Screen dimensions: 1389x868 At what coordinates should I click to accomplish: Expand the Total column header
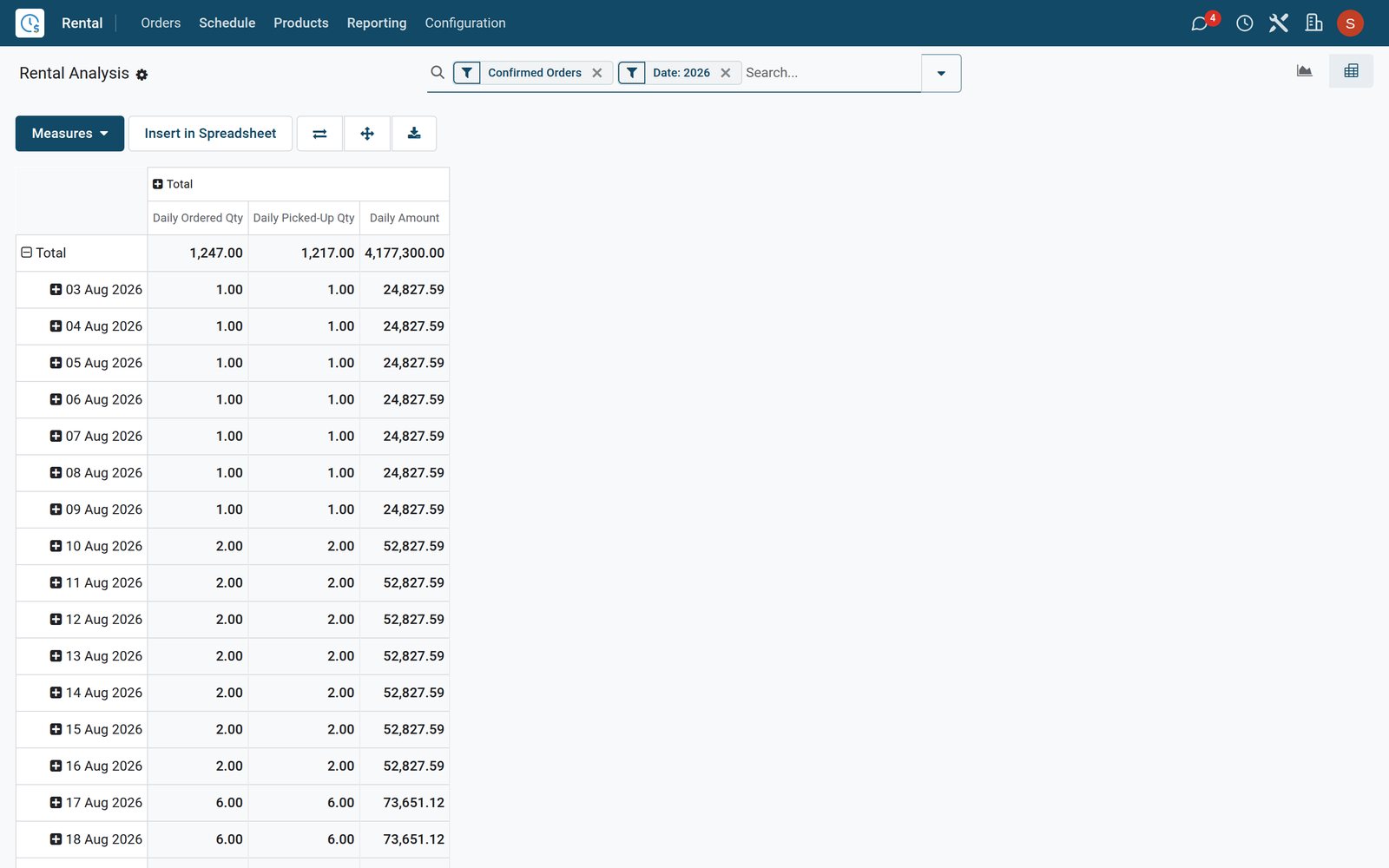[x=172, y=184]
